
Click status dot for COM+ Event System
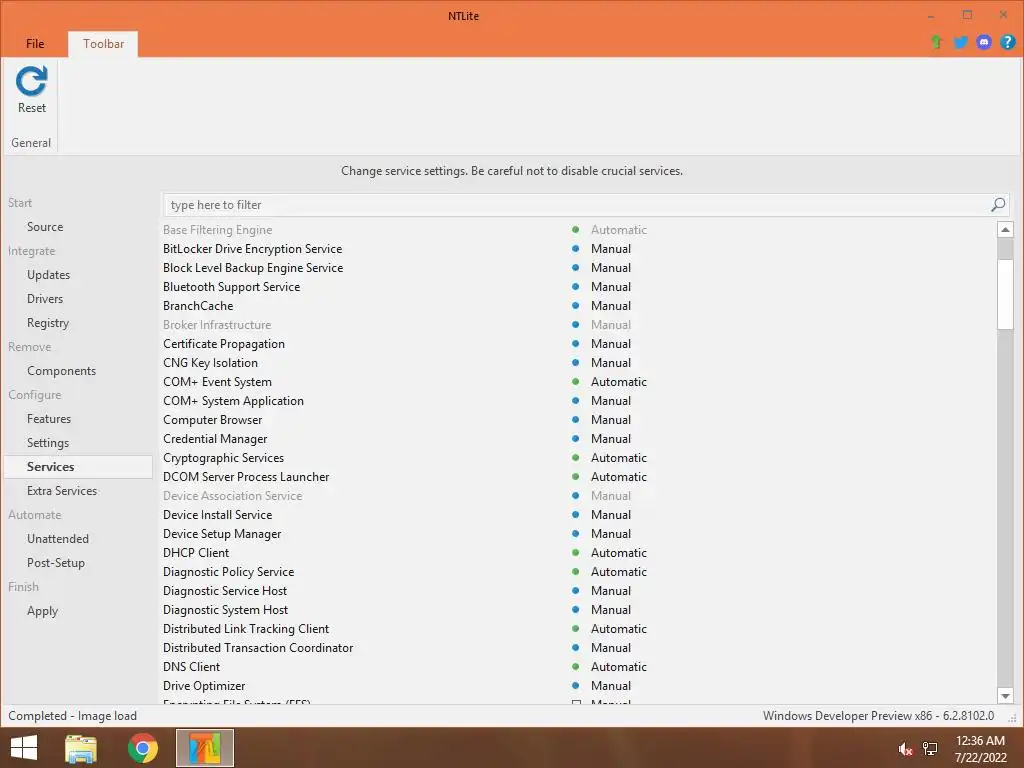pos(575,381)
